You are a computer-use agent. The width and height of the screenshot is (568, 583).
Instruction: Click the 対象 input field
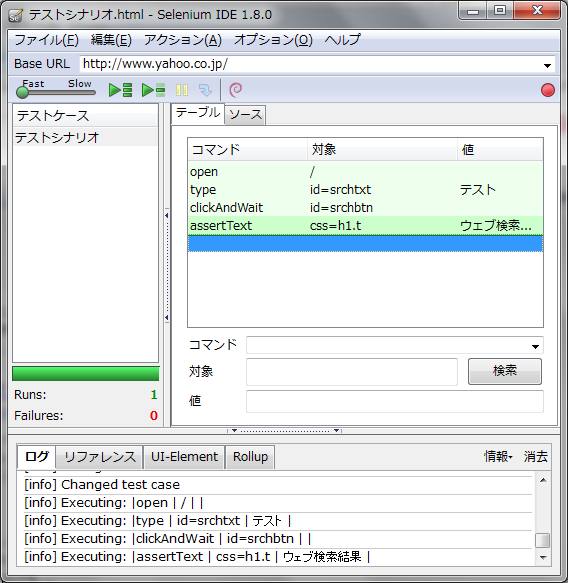point(352,371)
